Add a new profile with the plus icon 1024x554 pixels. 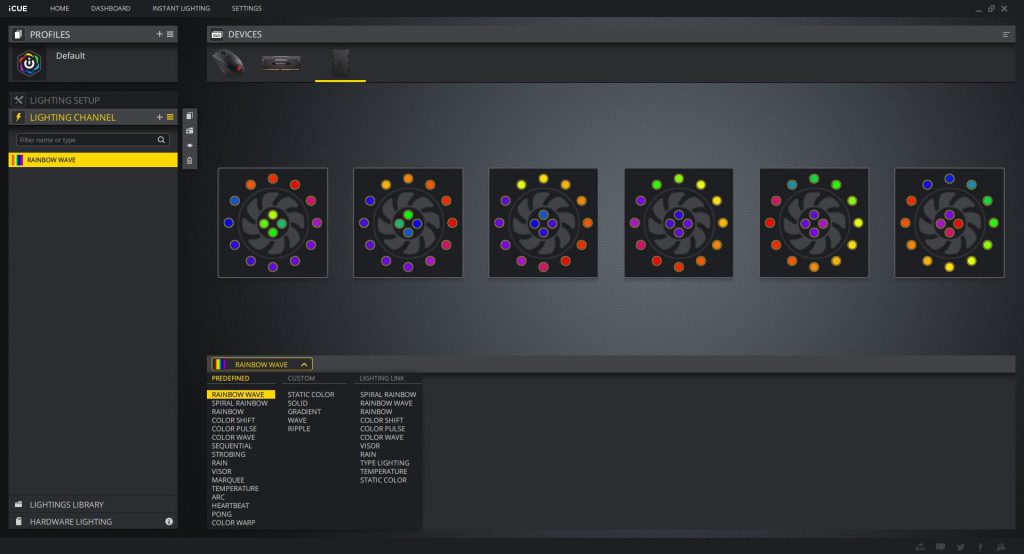pyautogui.click(x=159, y=34)
